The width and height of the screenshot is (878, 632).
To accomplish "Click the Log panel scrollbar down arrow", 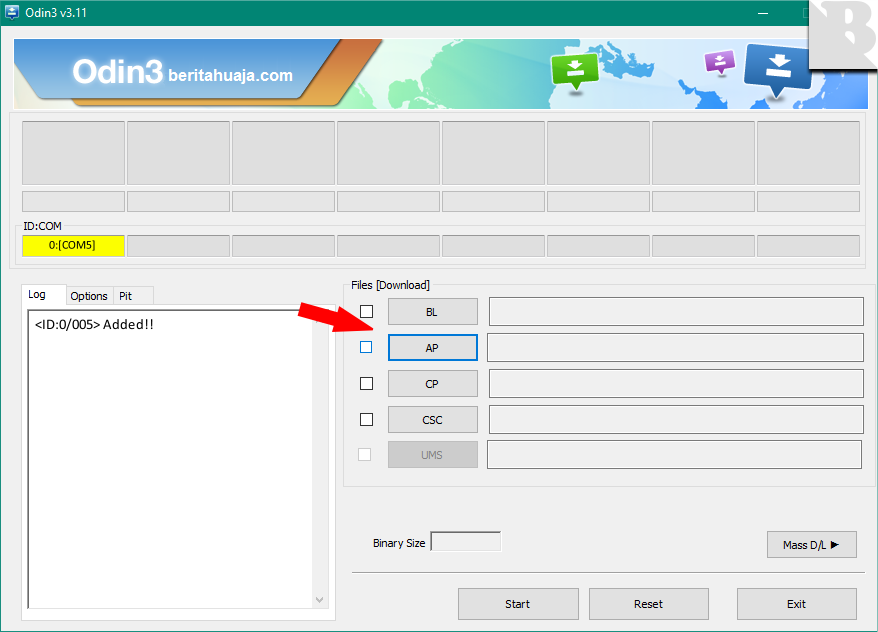I will click(x=320, y=600).
